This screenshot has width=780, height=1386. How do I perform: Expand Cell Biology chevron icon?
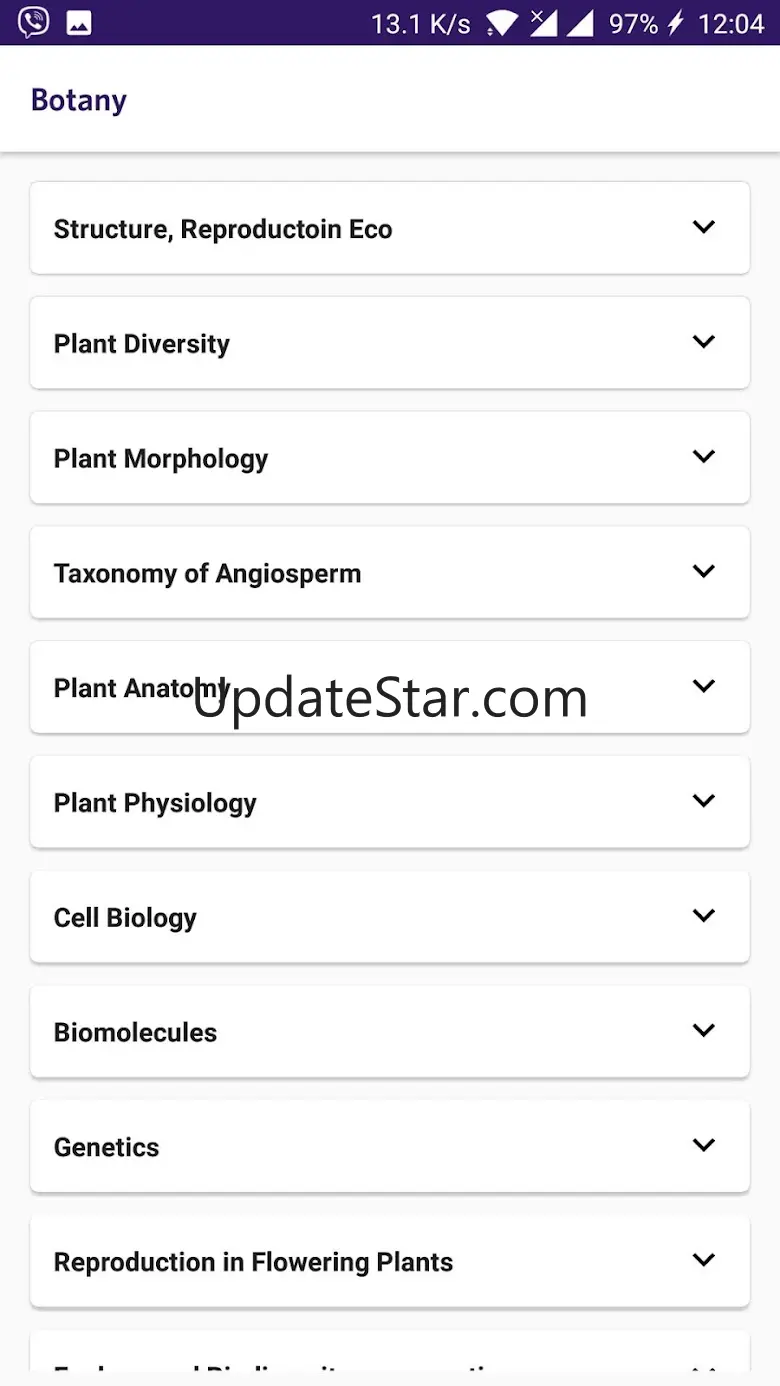(x=704, y=916)
